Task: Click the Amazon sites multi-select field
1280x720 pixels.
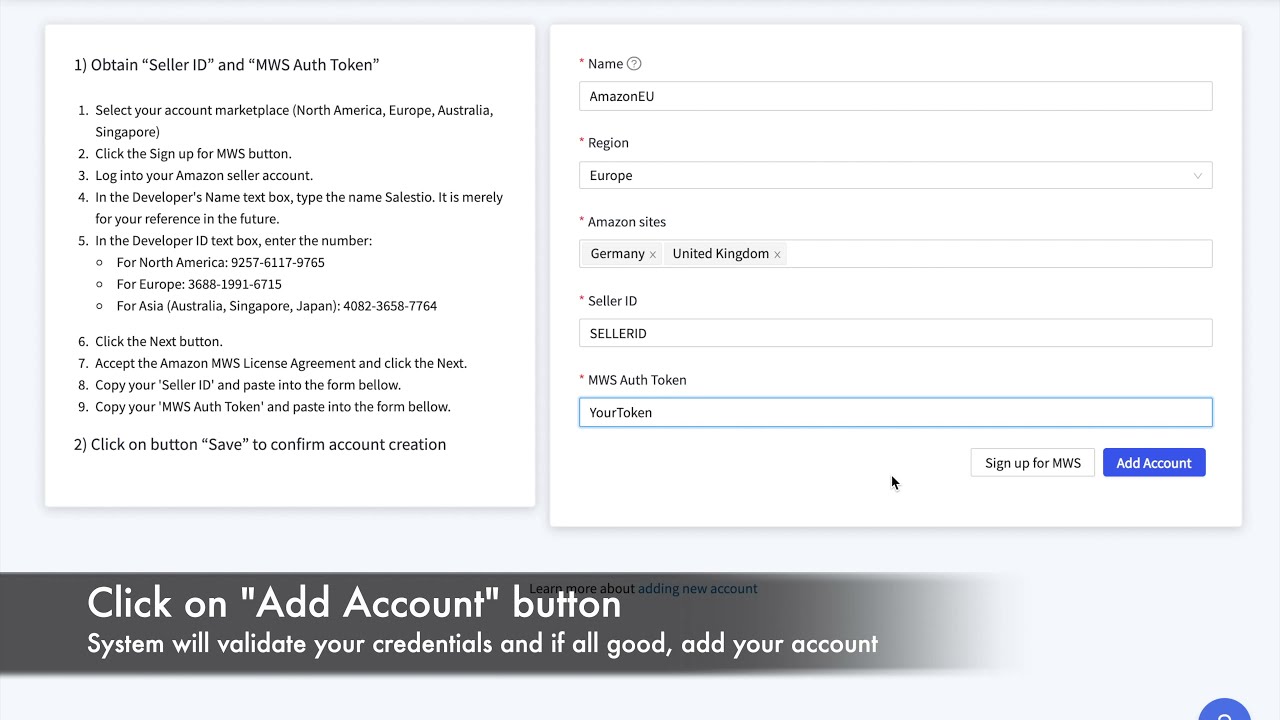Action: point(895,254)
